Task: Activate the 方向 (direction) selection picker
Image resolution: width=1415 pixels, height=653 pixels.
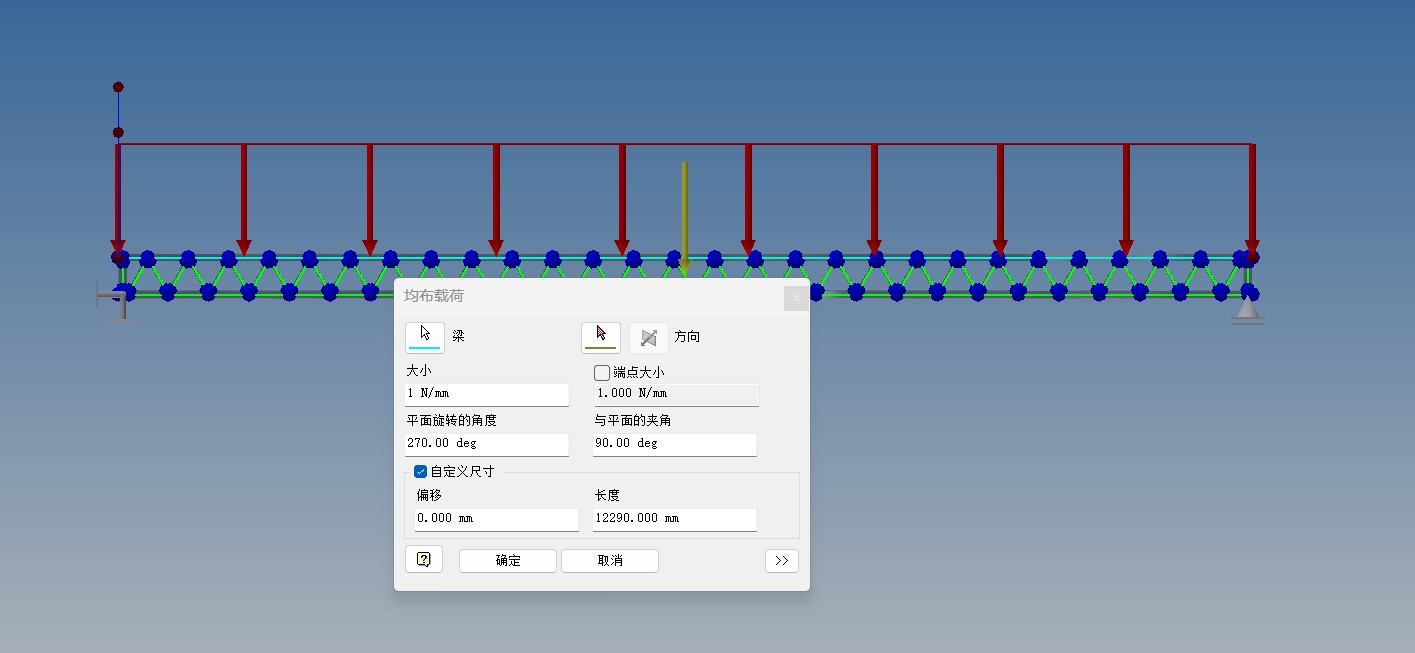Action: pos(600,337)
